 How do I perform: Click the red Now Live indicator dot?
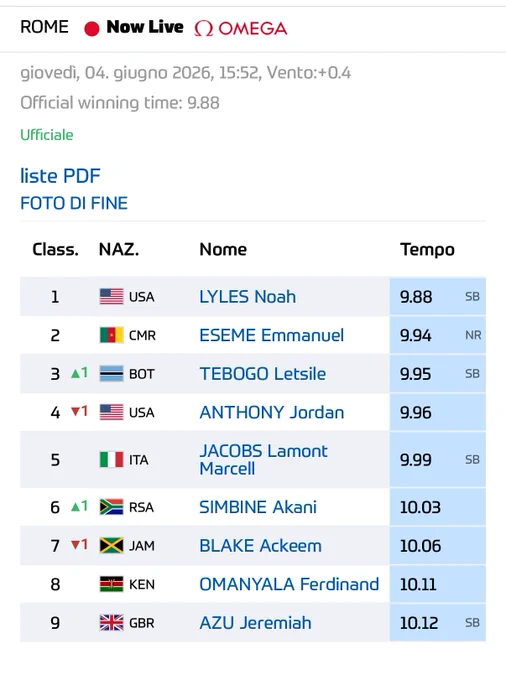(x=91, y=29)
